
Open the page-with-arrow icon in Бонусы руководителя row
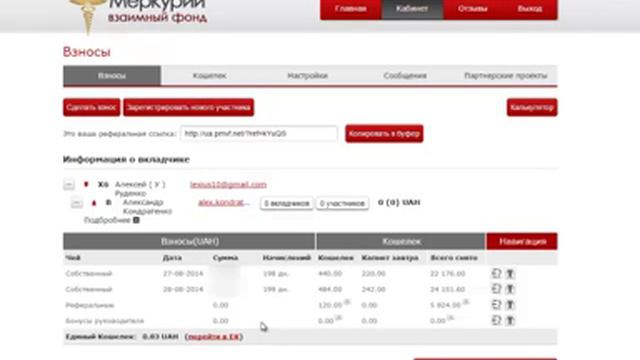(496, 320)
